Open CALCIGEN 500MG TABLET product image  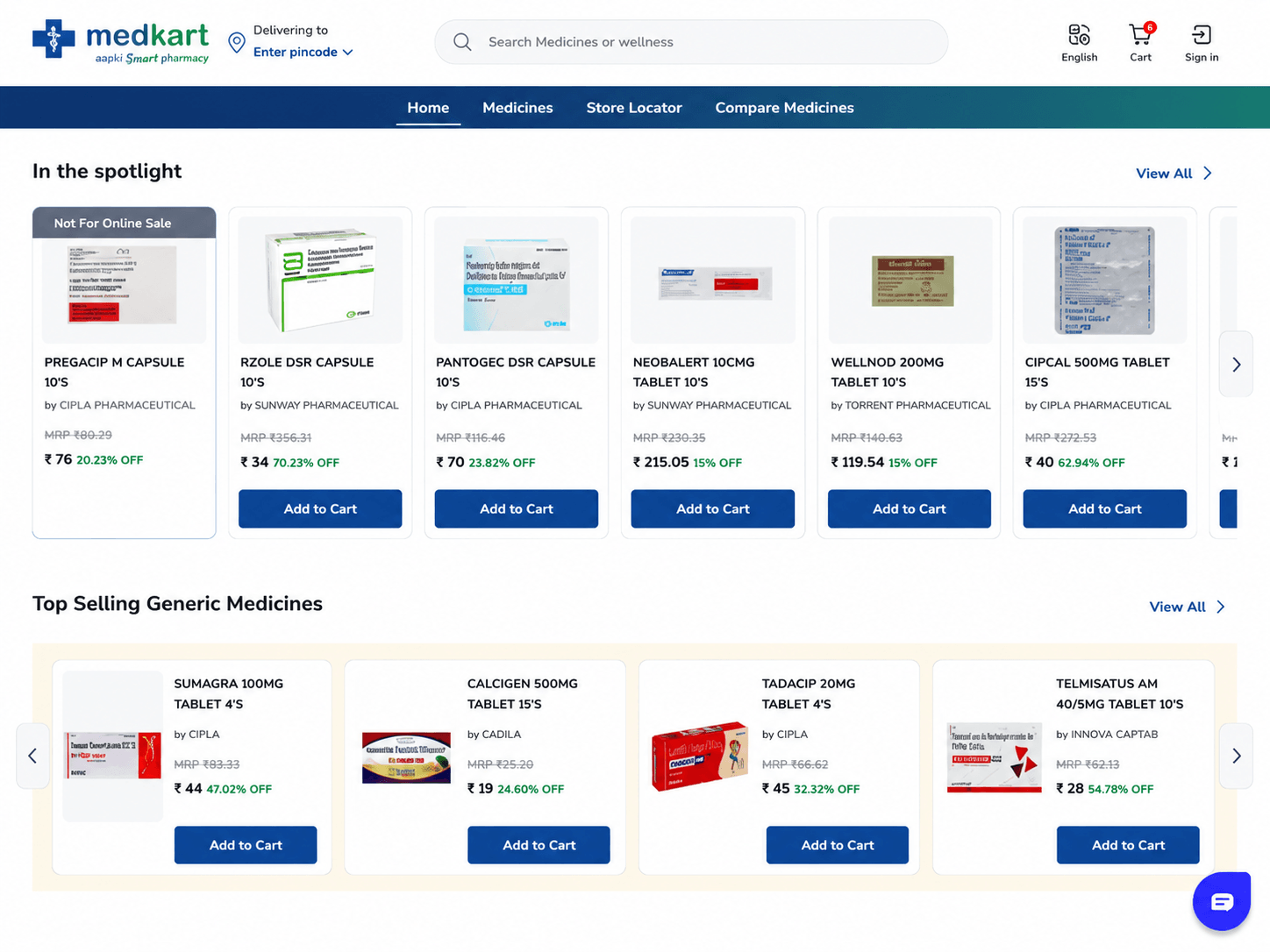coord(406,757)
